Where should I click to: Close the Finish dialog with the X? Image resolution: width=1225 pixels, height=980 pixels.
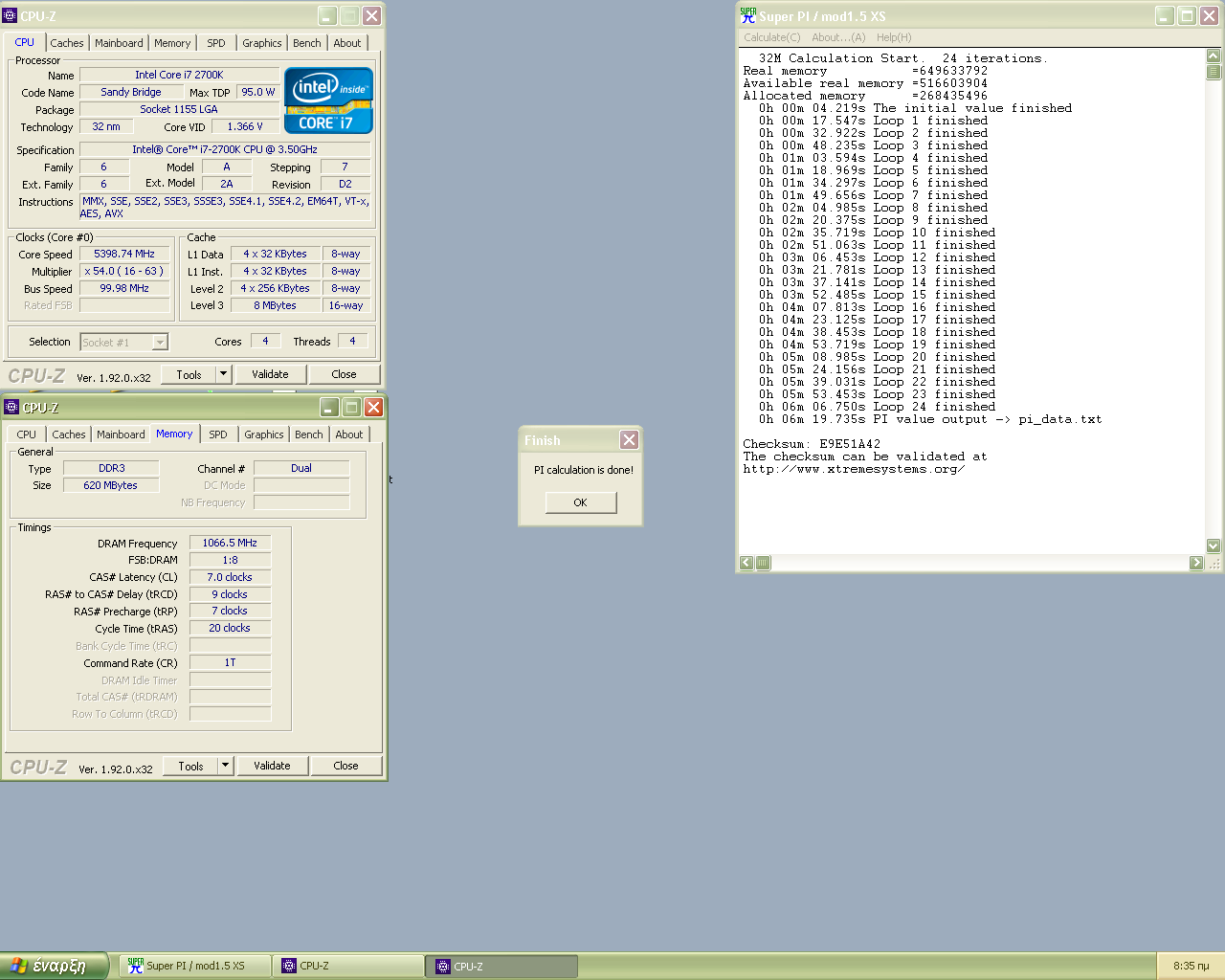(629, 439)
